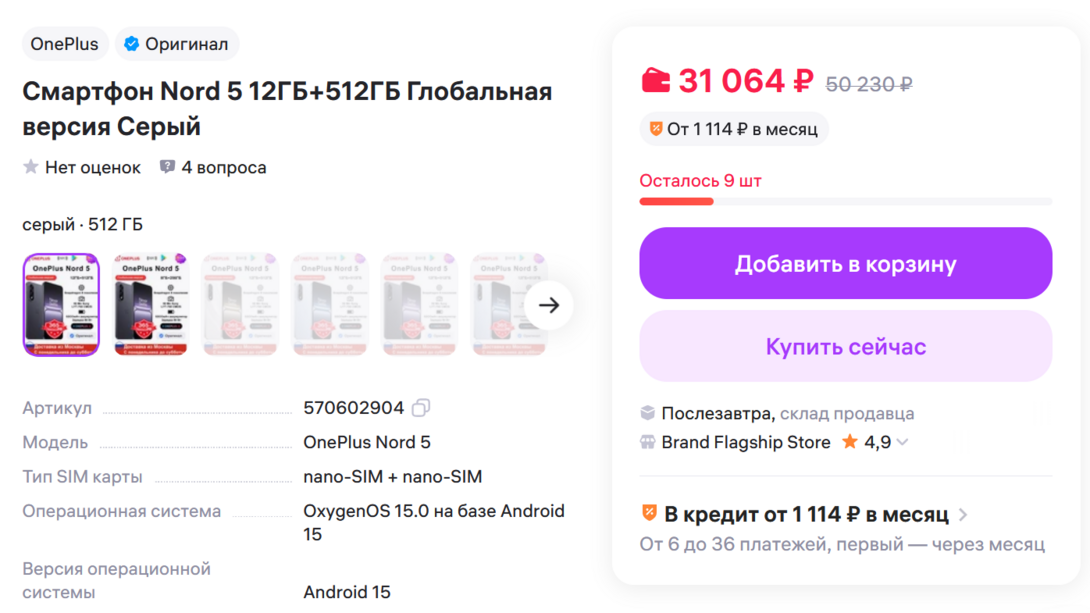Select the third white phone thumbnail
Viewport: 1090px width, 613px height.
pos(240,305)
